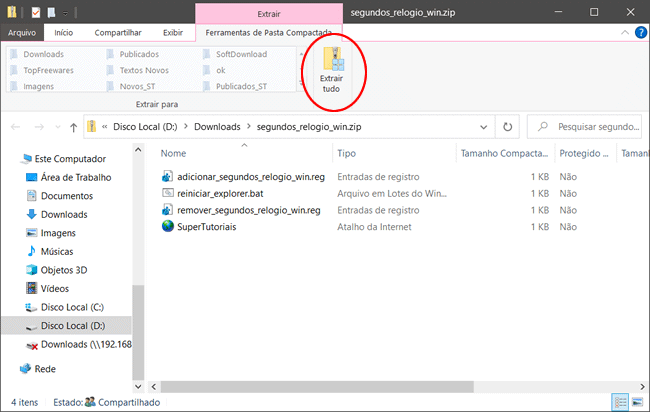Click Downloads in the address path

(x=216, y=127)
